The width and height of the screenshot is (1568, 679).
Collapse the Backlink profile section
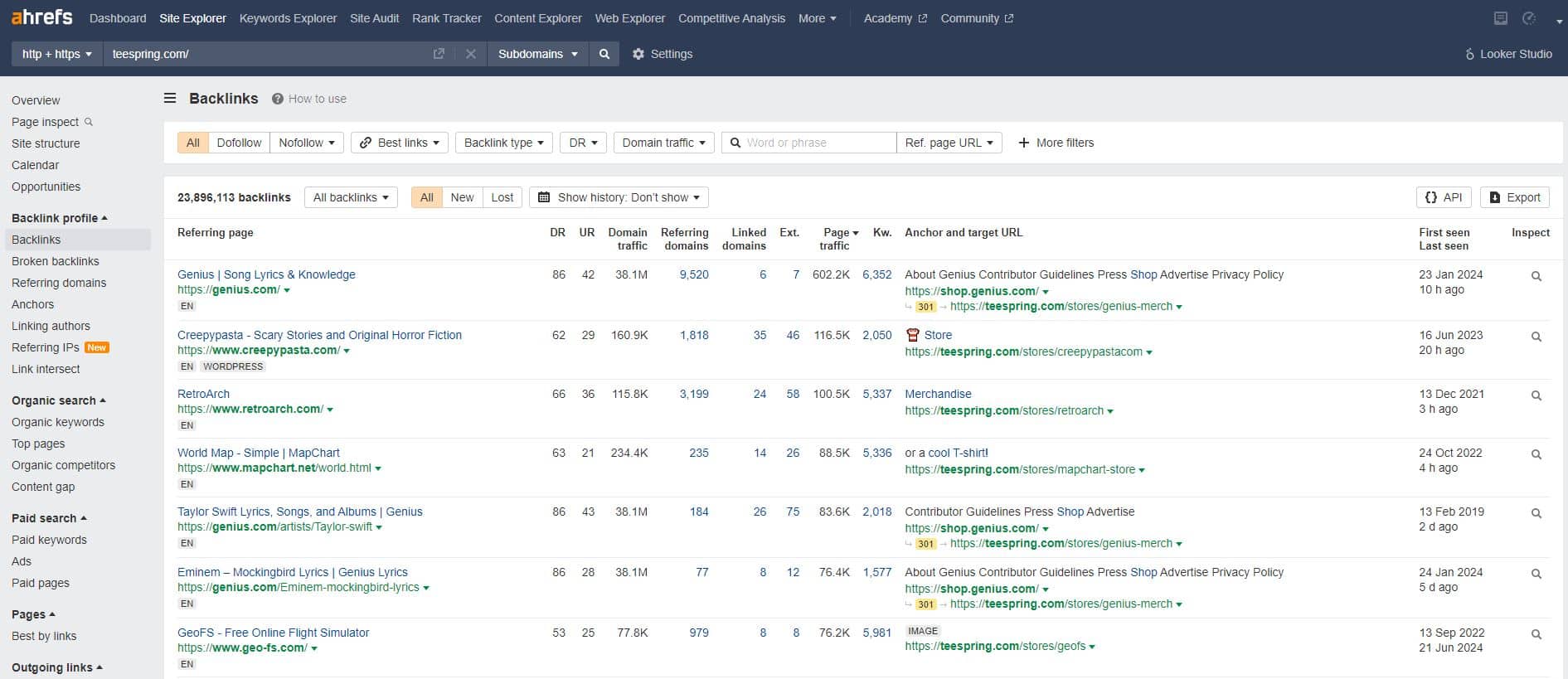(60, 218)
